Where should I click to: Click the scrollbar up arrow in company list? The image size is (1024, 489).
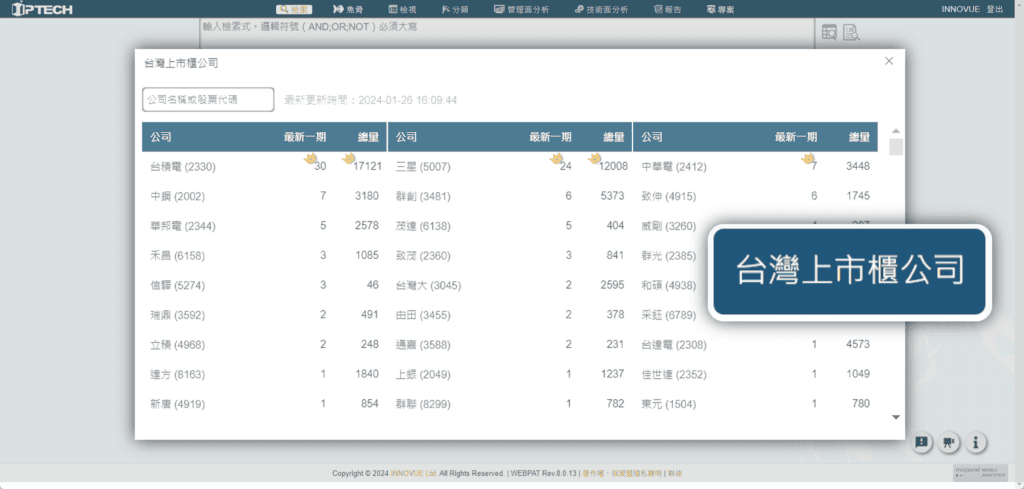[x=895, y=131]
